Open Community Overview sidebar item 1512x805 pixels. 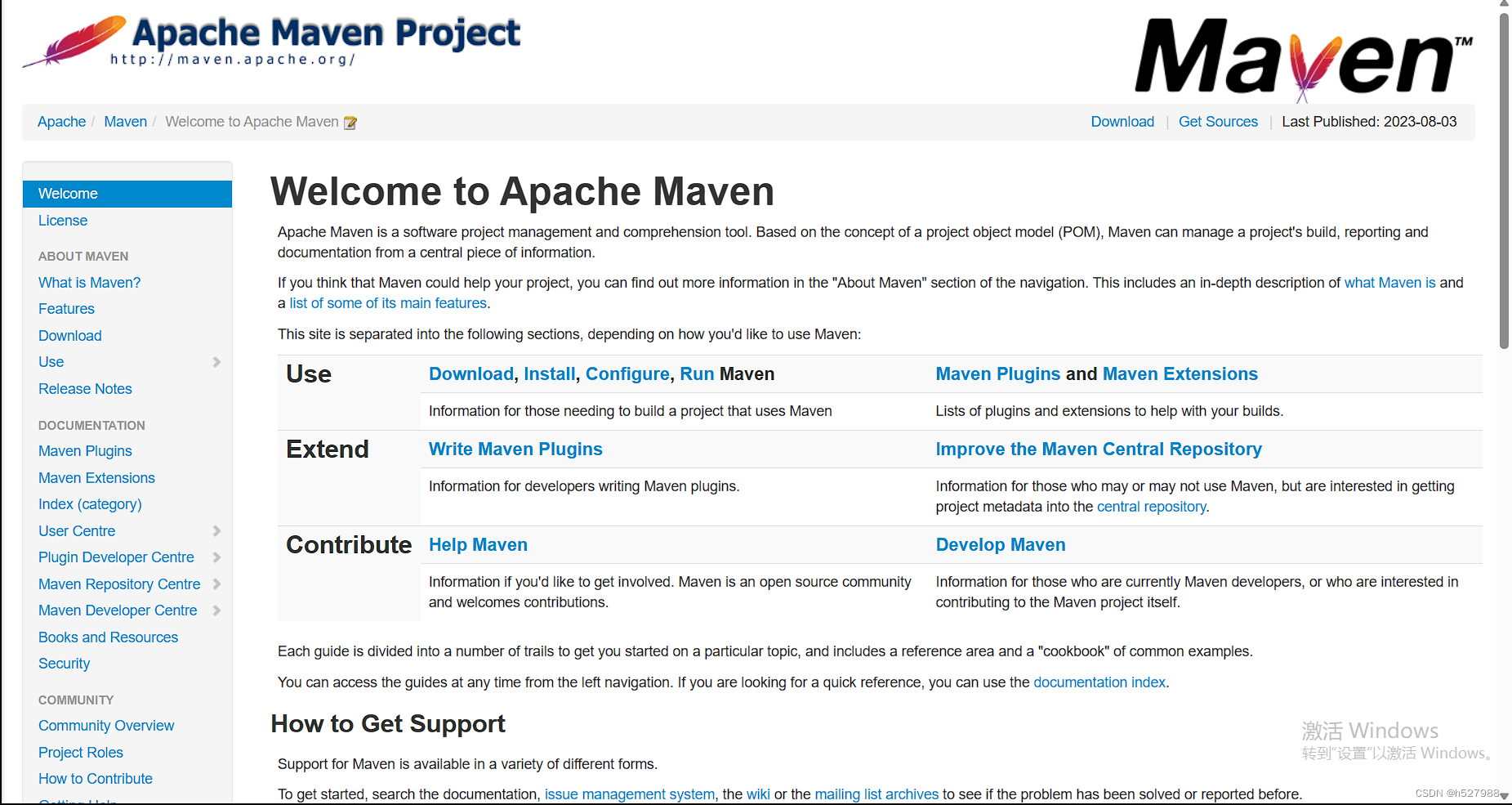[x=106, y=726]
